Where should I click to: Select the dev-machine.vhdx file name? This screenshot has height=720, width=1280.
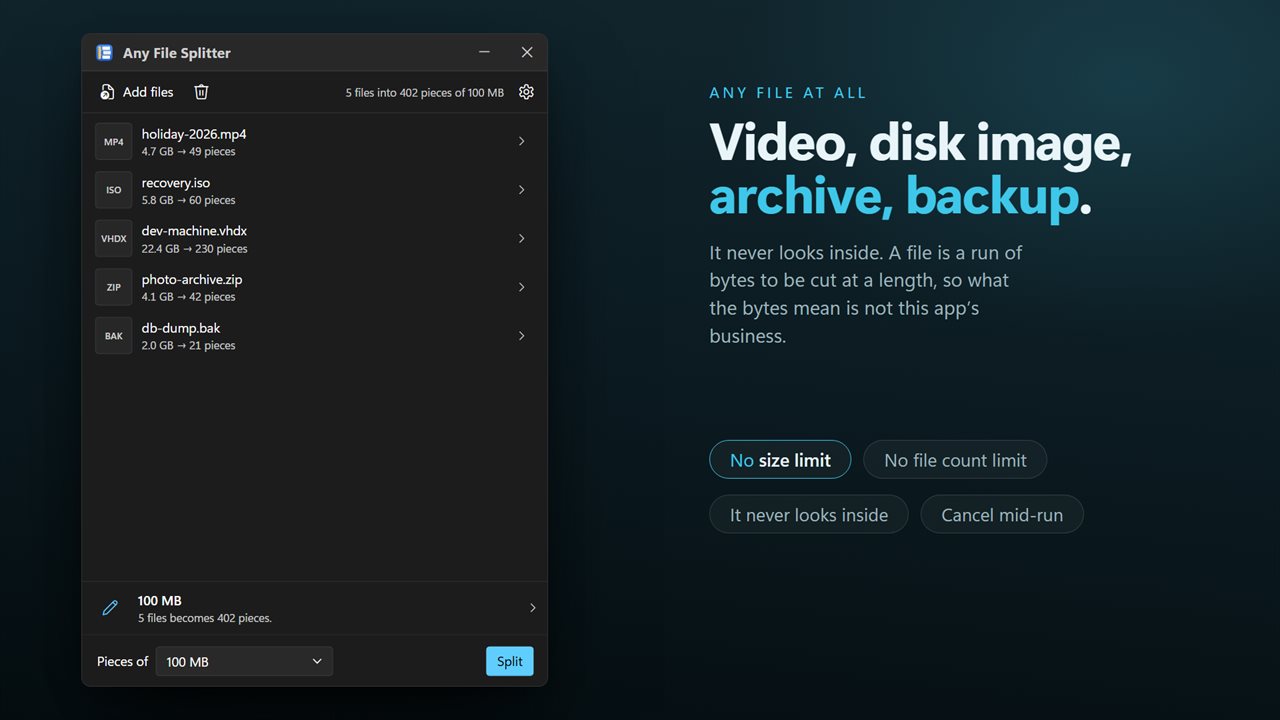tap(194, 231)
